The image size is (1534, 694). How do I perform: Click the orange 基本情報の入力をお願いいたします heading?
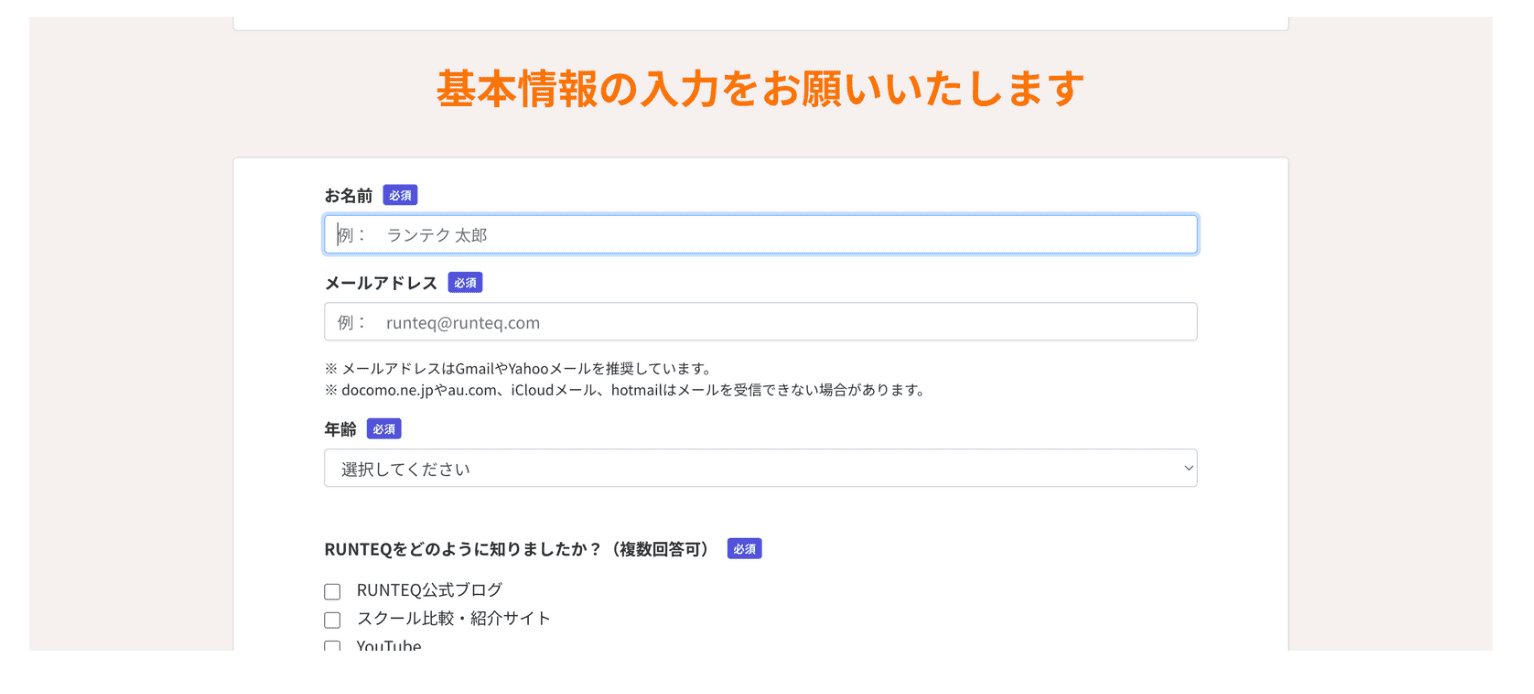coord(760,89)
